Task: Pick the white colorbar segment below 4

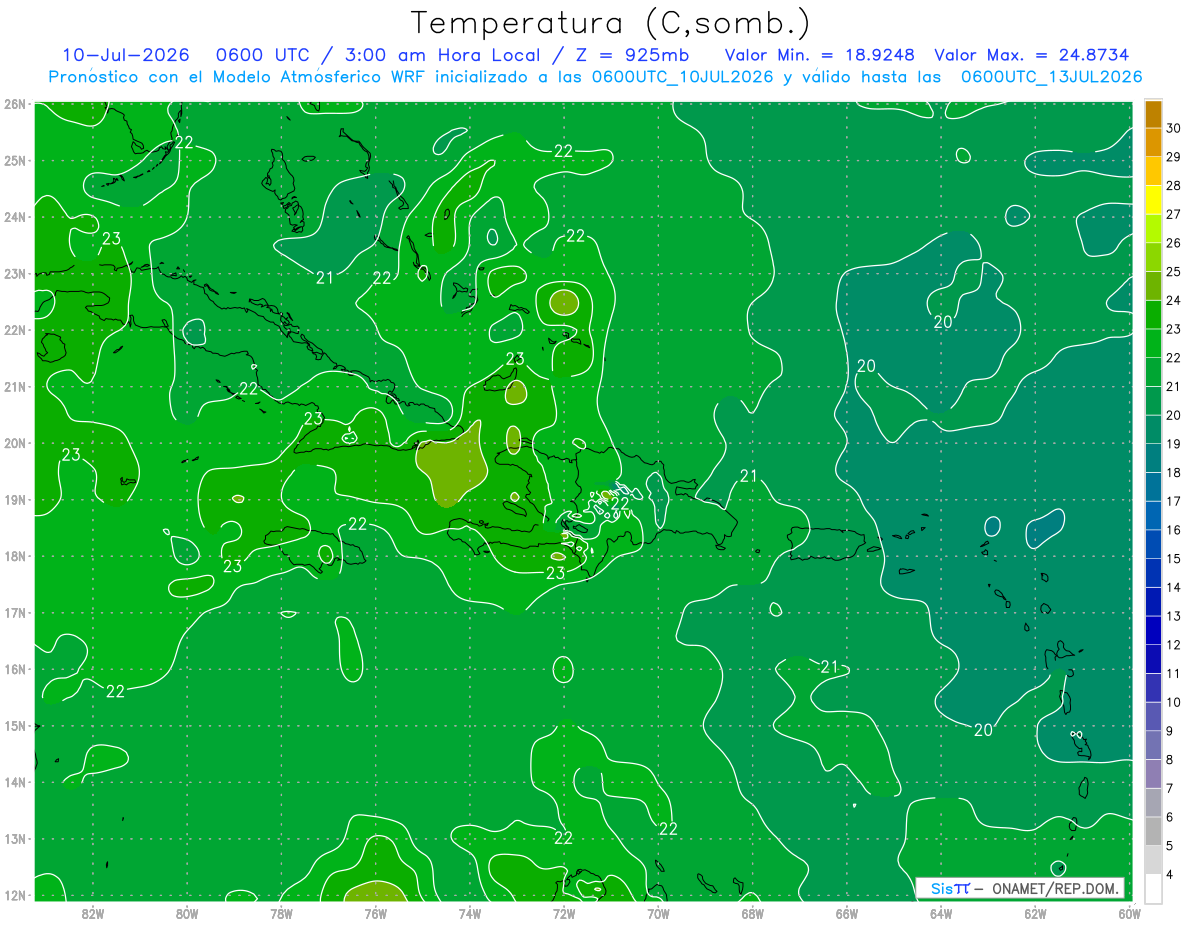Action: [x=1153, y=889]
